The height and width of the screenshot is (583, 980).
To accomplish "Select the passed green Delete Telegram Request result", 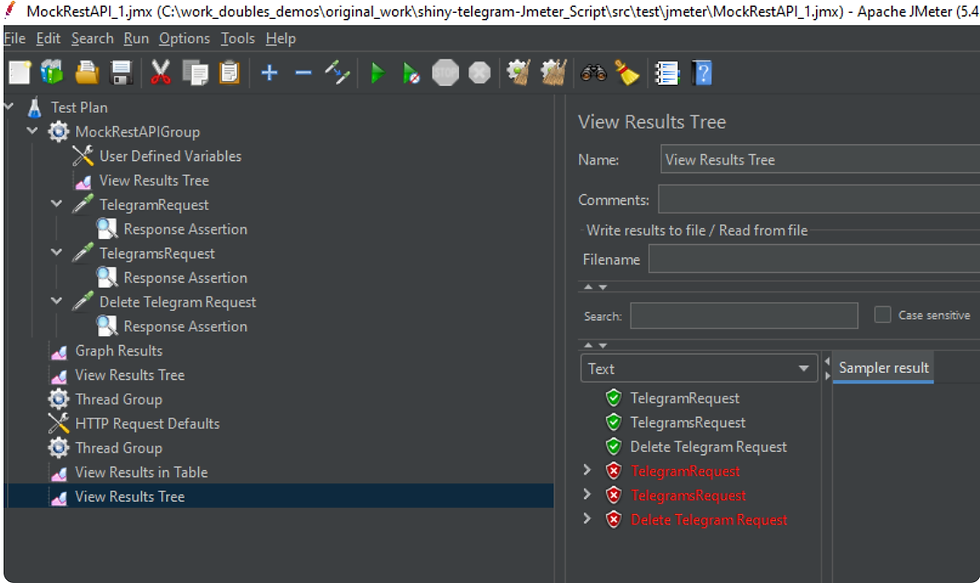I will (708, 447).
